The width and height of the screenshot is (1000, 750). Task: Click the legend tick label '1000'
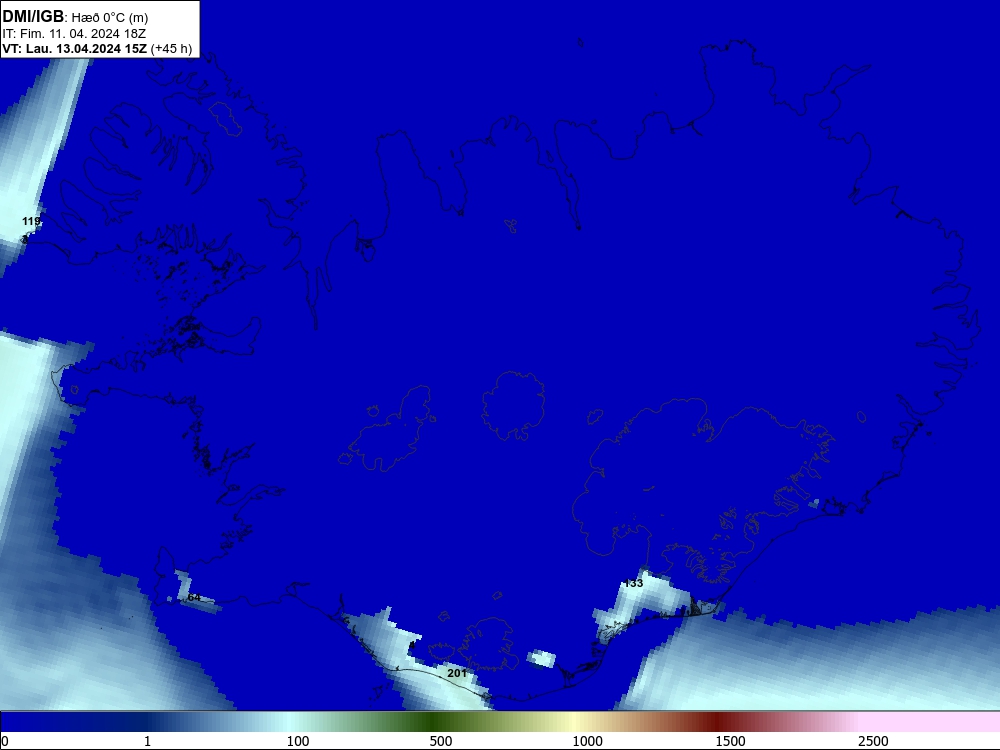tap(587, 741)
